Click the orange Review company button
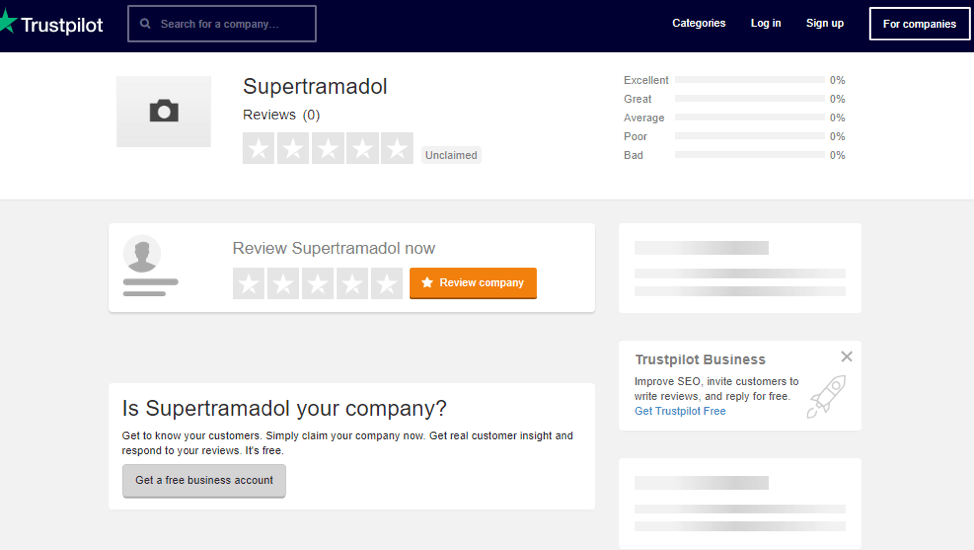974x550 pixels. 473,283
